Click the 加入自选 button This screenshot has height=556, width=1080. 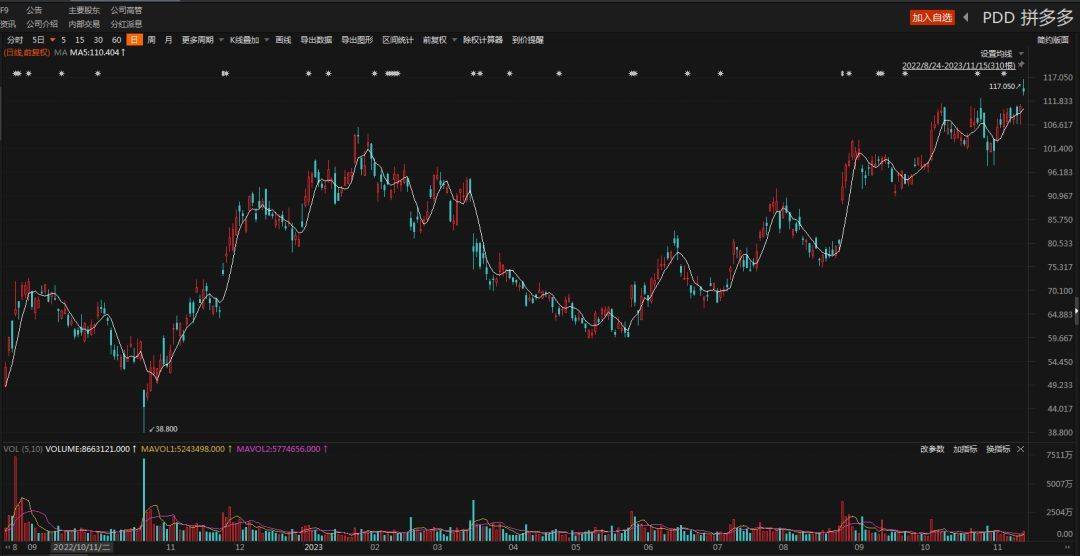pyautogui.click(x=932, y=17)
